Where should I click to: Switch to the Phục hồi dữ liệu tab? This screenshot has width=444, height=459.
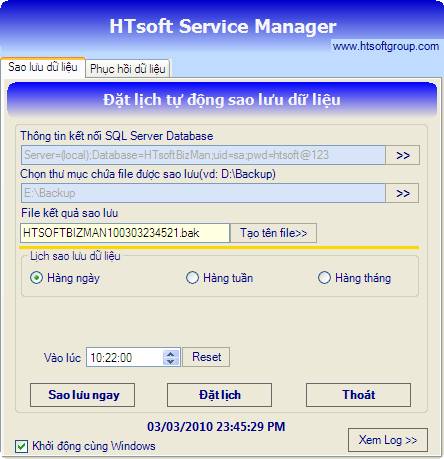(128, 69)
